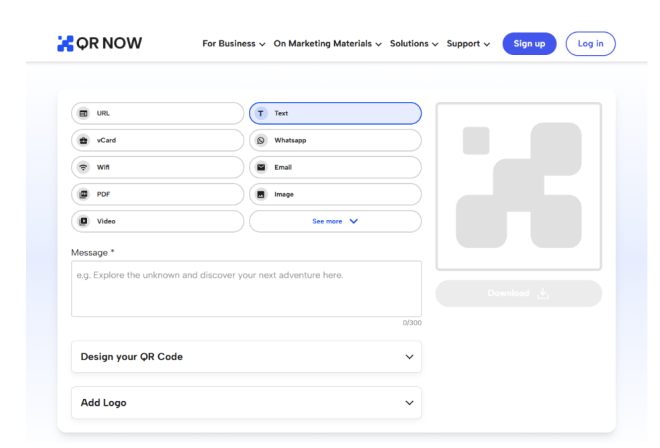Click the Download label text

(508, 293)
